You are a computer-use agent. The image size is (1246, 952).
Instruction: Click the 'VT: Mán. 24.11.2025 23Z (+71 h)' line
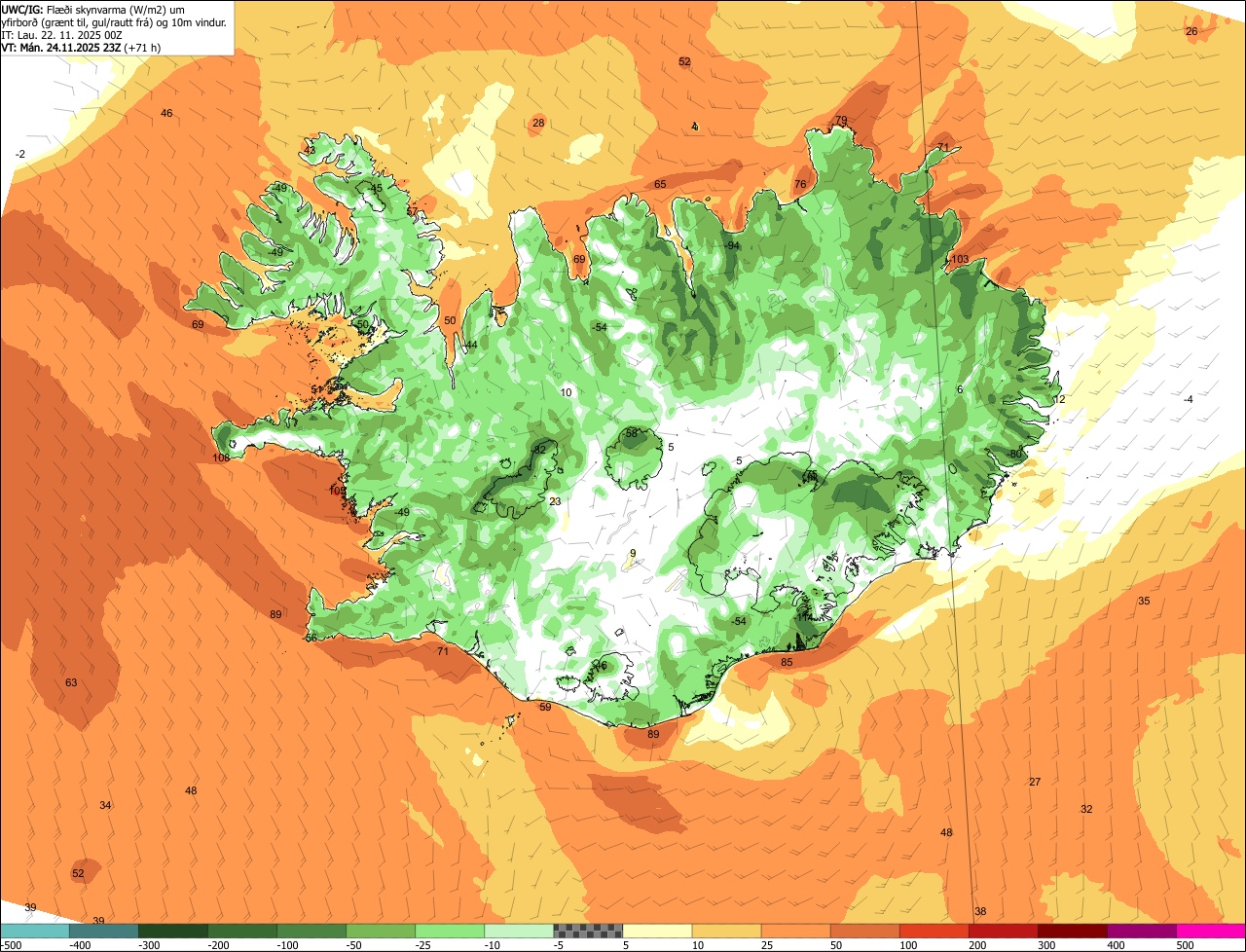pyautogui.click(x=81, y=47)
